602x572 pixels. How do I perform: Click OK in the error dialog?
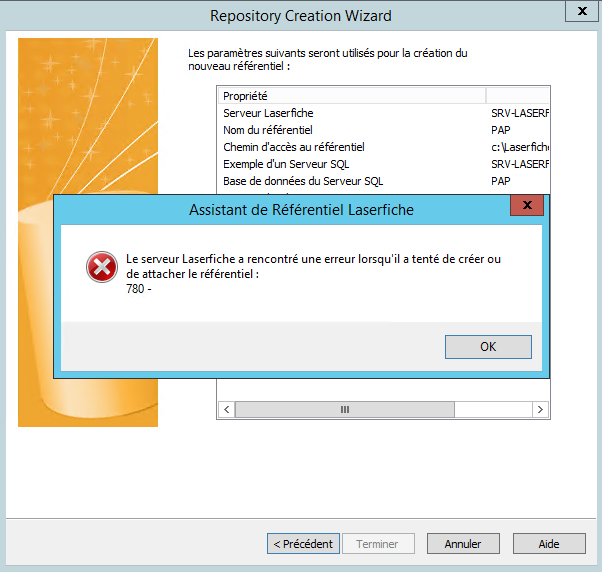pos(488,347)
